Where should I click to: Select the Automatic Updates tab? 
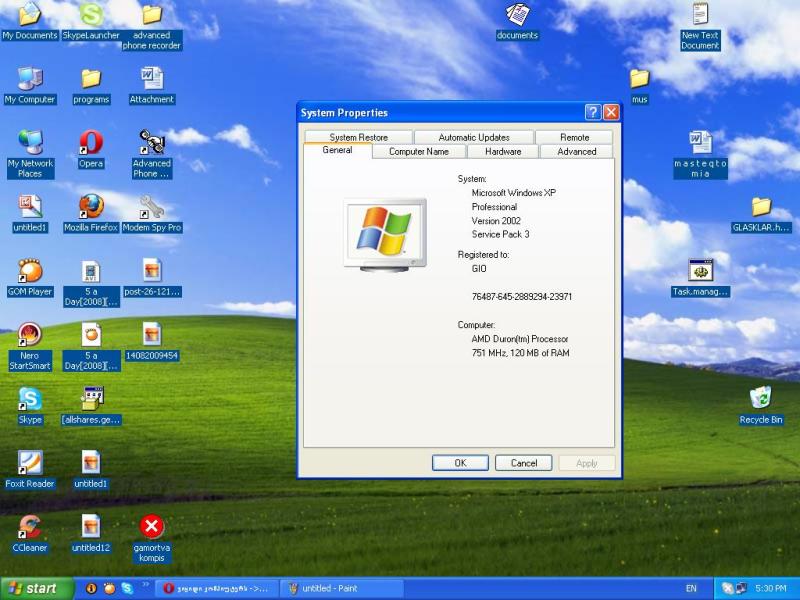click(x=473, y=137)
